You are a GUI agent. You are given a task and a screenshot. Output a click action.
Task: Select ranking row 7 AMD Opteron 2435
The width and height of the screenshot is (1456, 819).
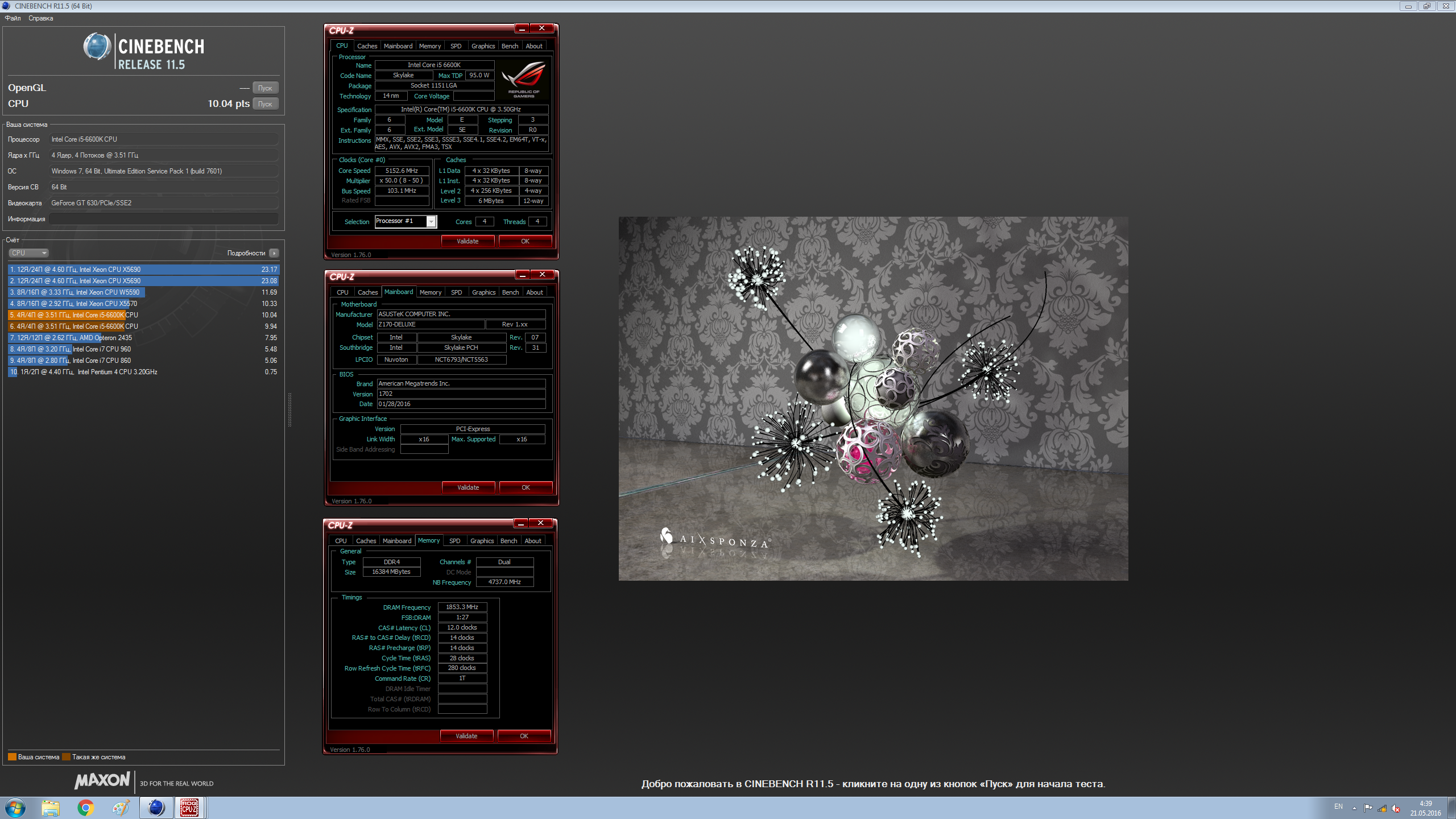click(143, 338)
